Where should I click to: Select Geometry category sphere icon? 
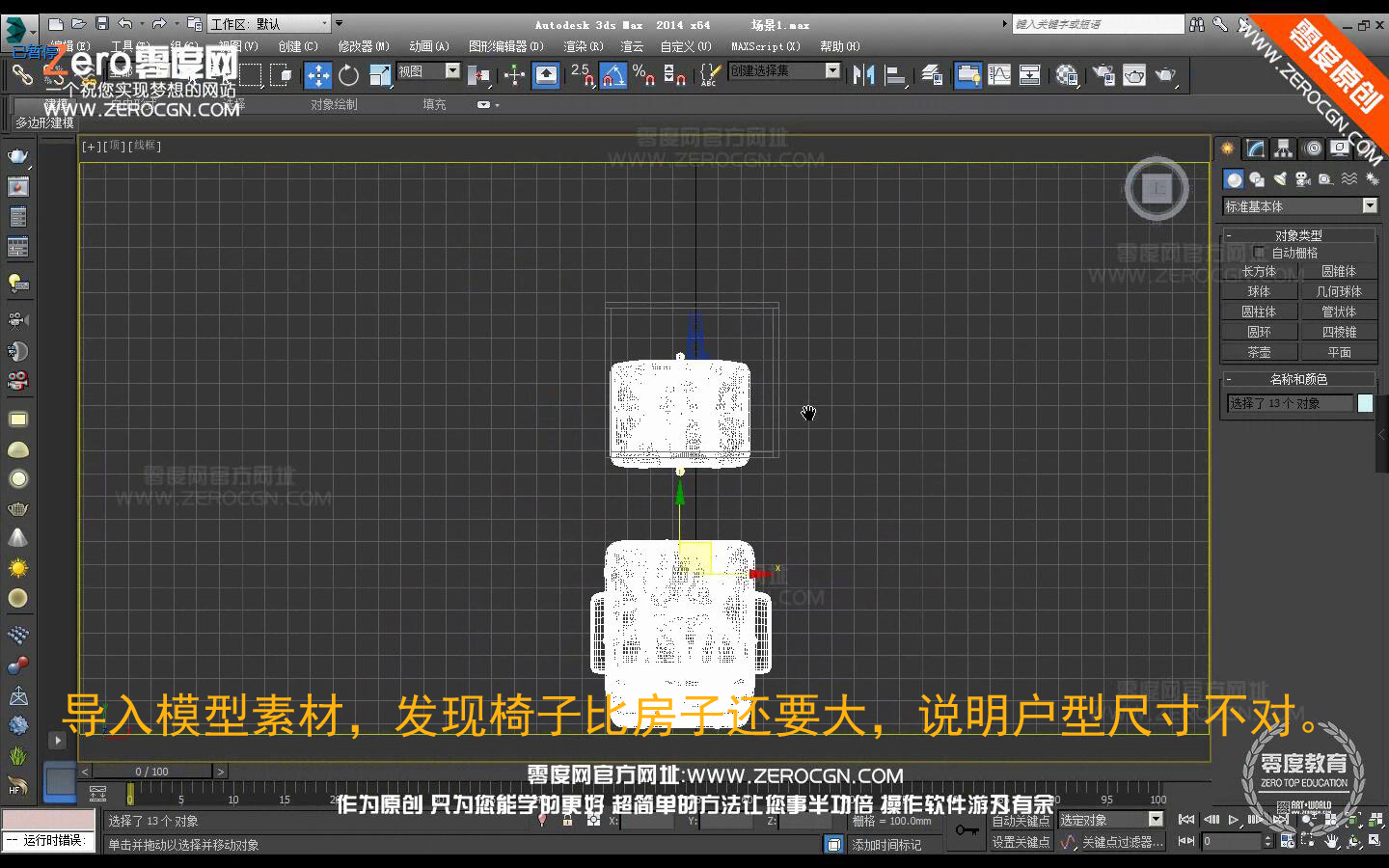[x=1234, y=179]
